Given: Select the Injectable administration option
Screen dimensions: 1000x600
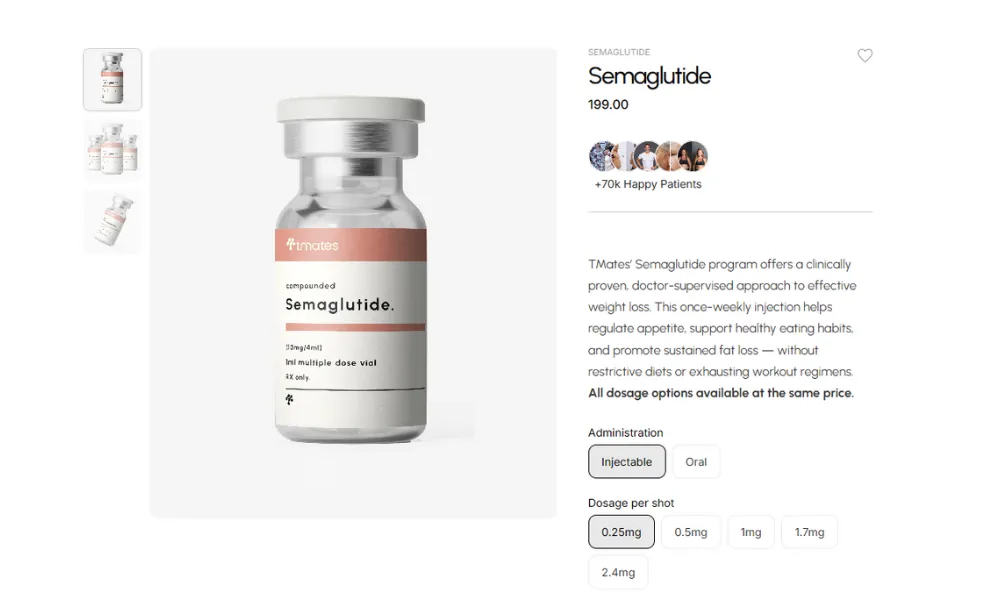Looking at the screenshot, I should pos(626,462).
